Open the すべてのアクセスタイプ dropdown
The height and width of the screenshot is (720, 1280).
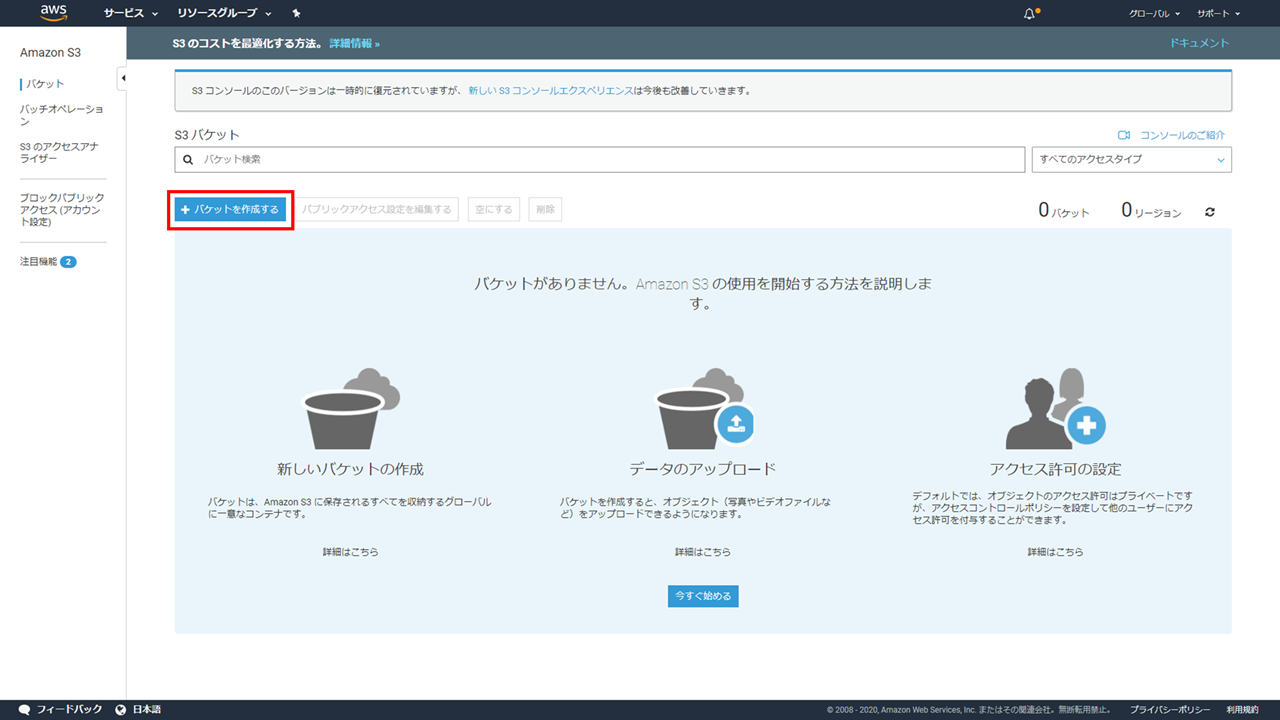pos(1131,160)
